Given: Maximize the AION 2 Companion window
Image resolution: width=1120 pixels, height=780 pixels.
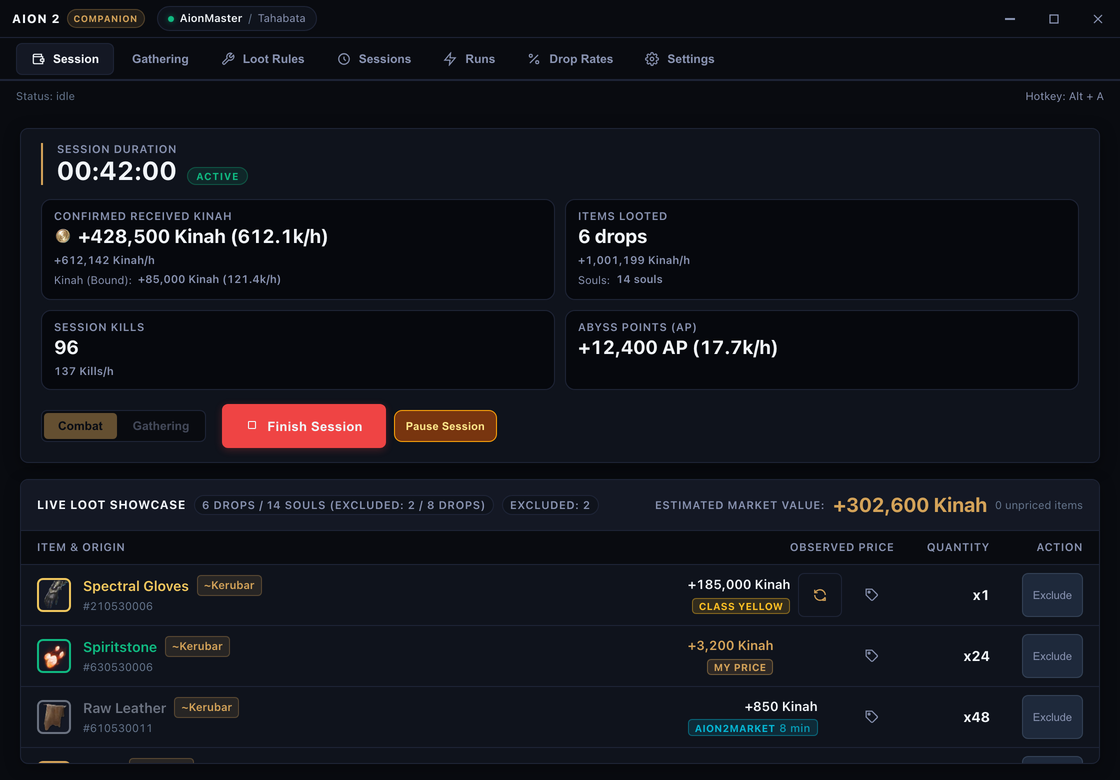Looking at the screenshot, I should point(1054,19).
